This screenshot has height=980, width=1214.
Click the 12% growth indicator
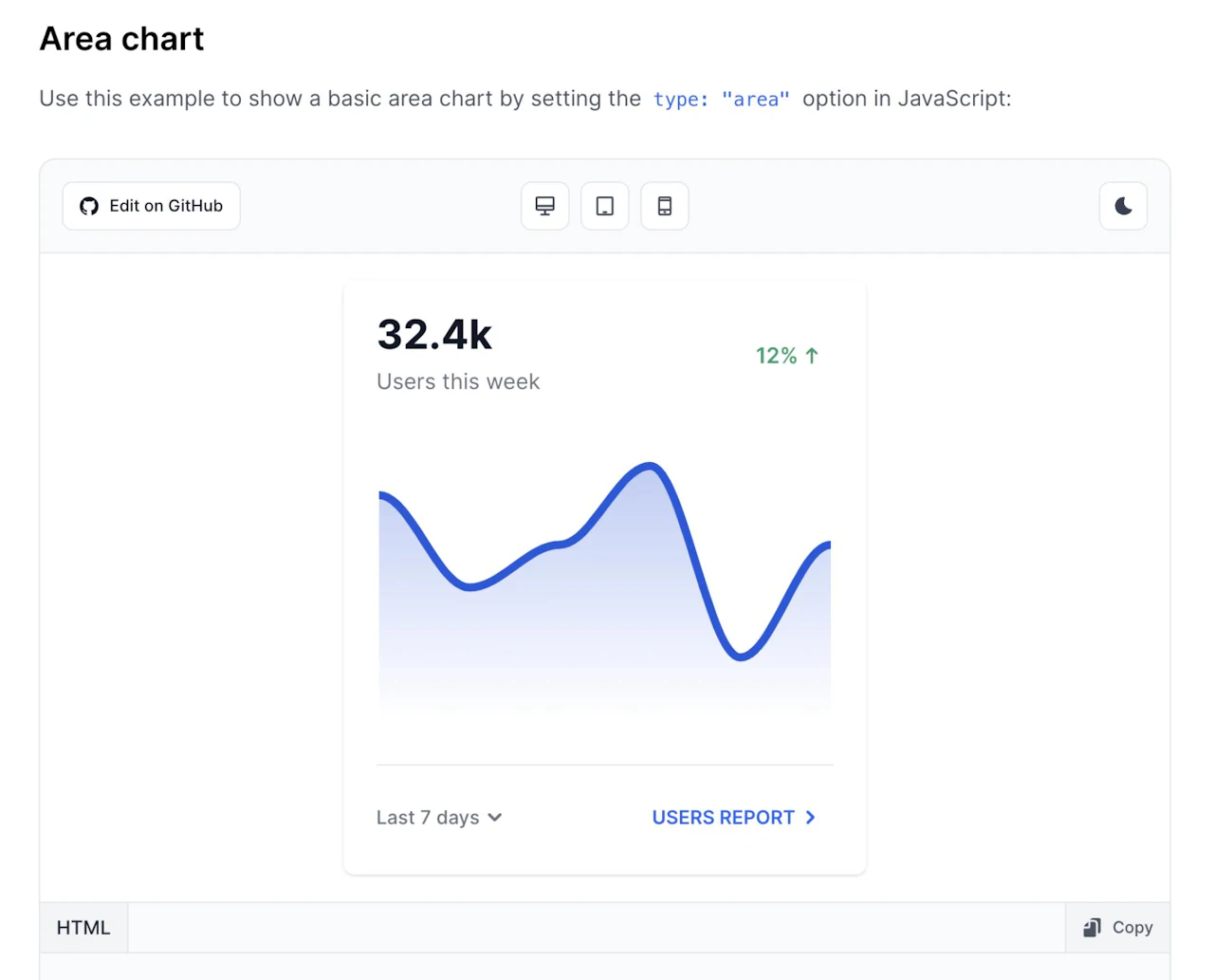coord(787,356)
